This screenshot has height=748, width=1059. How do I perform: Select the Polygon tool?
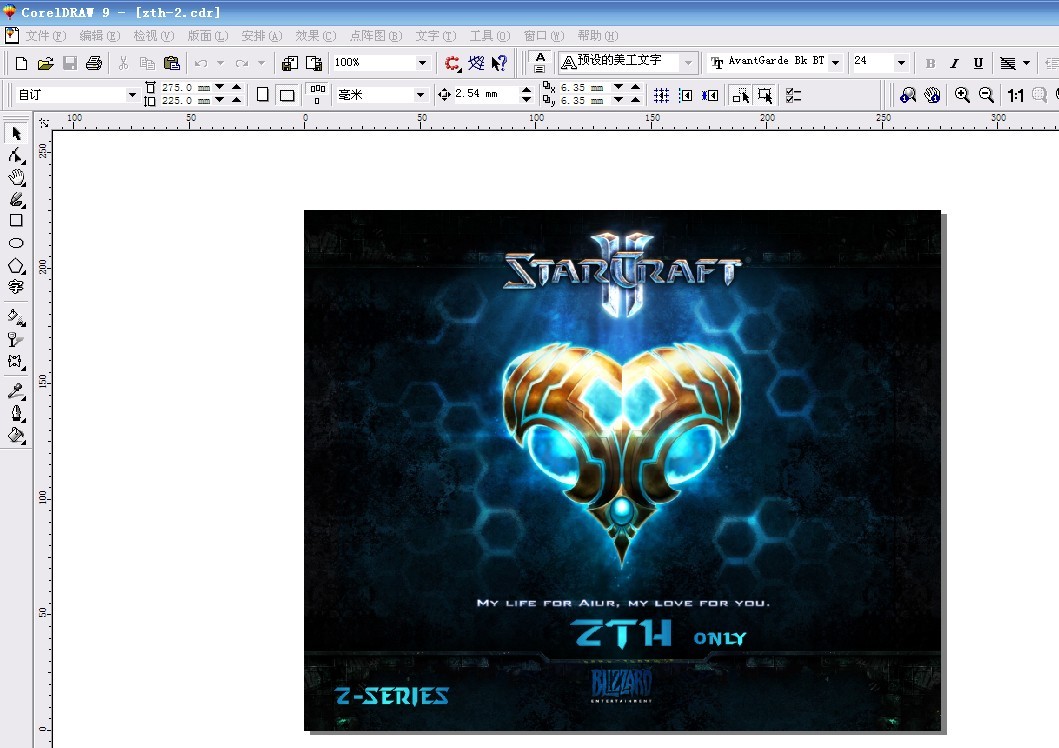(x=16, y=265)
